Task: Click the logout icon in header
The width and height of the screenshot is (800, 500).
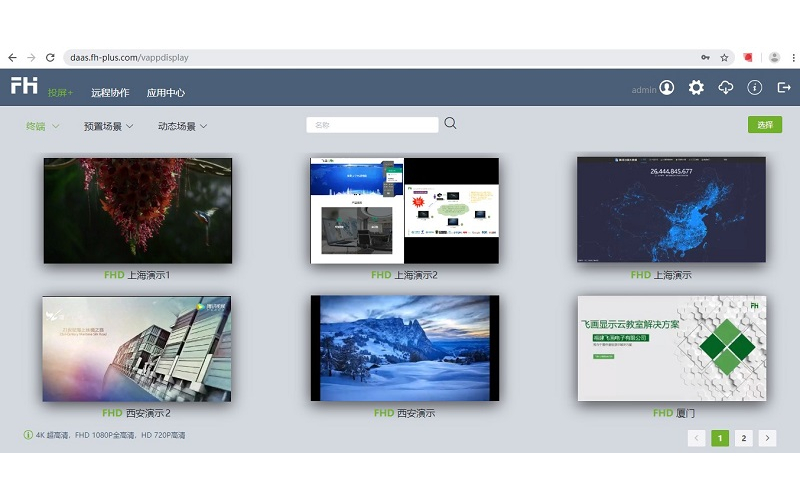Action: click(784, 88)
